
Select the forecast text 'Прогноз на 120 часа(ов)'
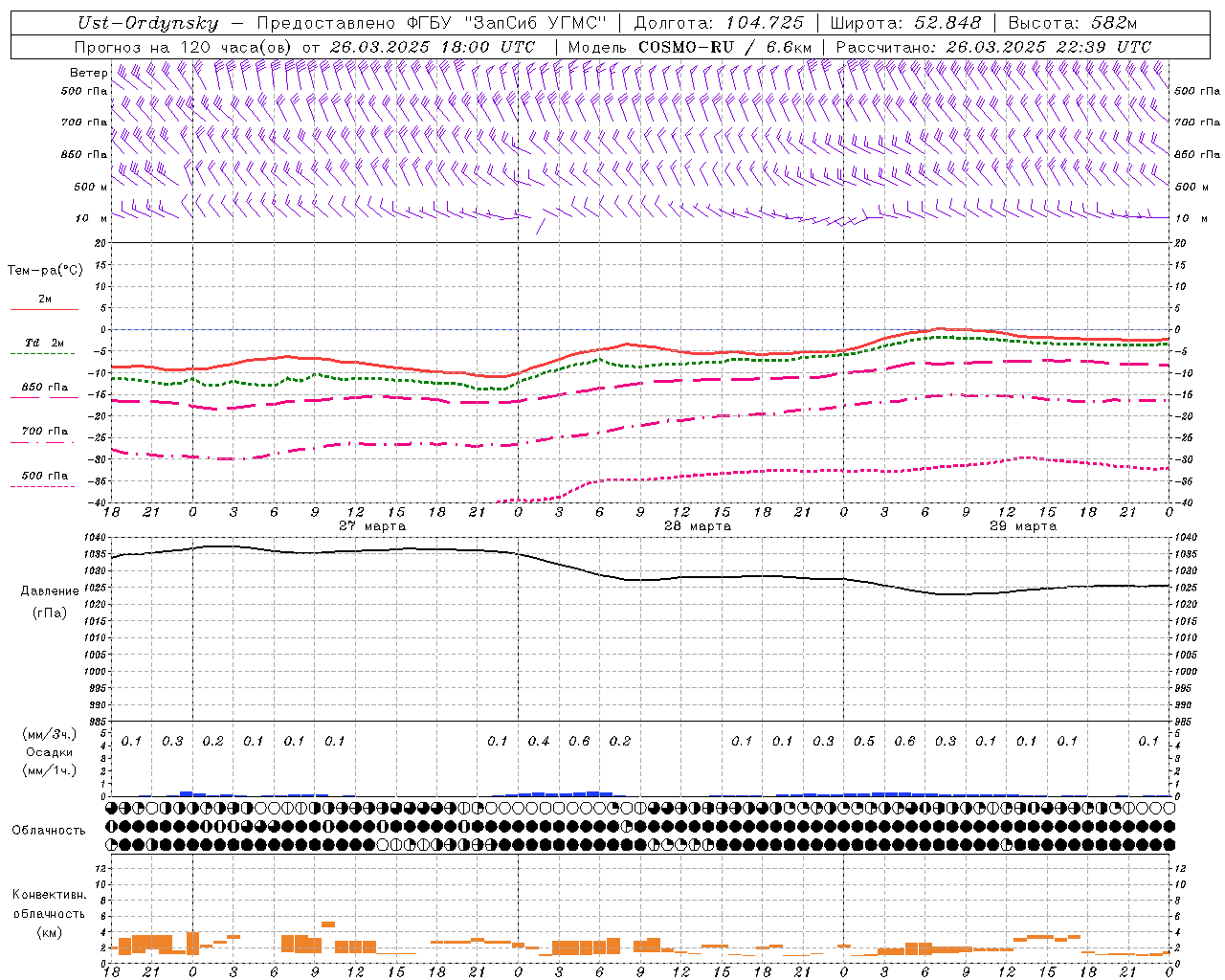(x=184, y=47)
